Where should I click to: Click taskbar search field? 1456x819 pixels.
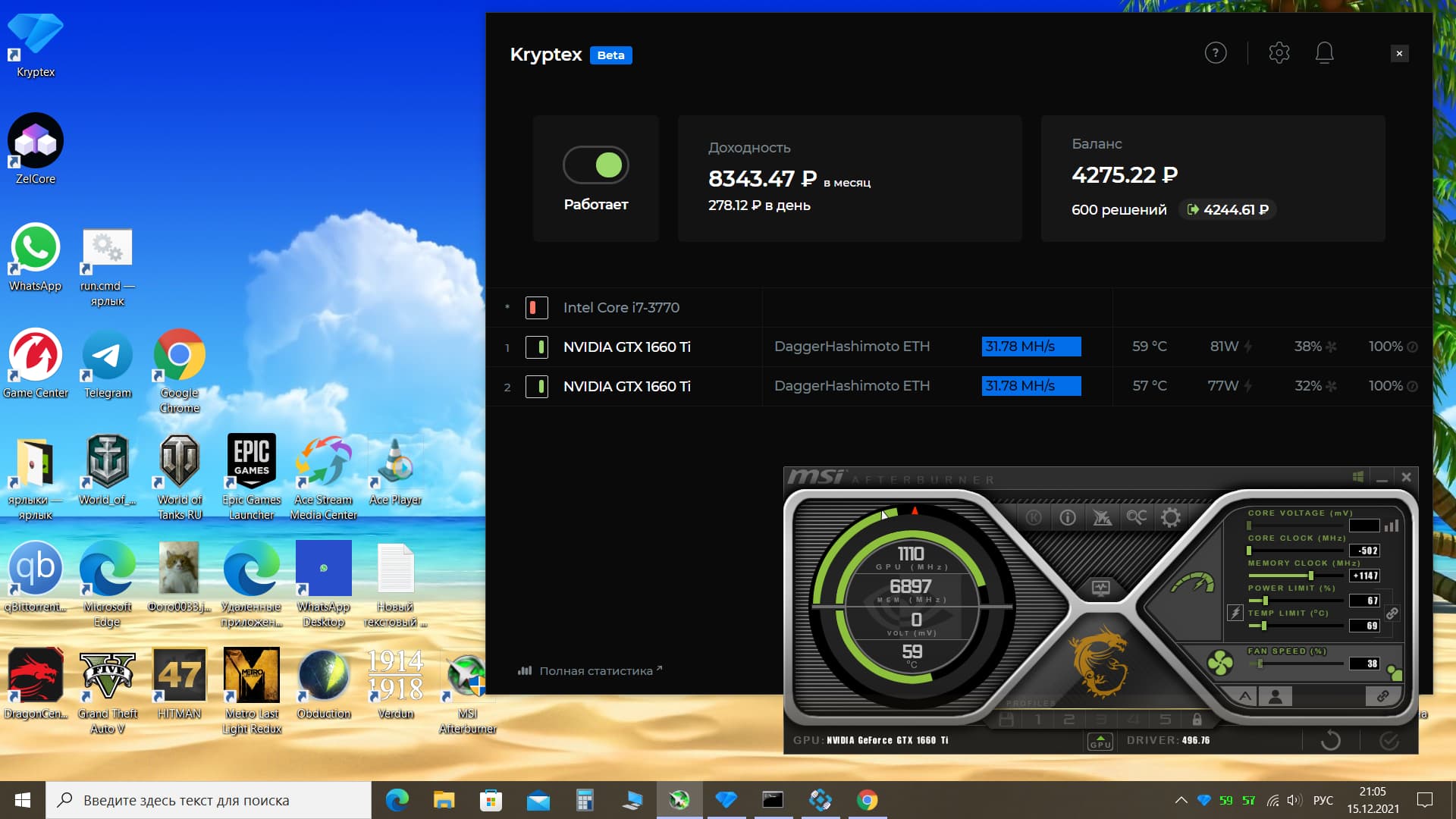pos(209,800)
